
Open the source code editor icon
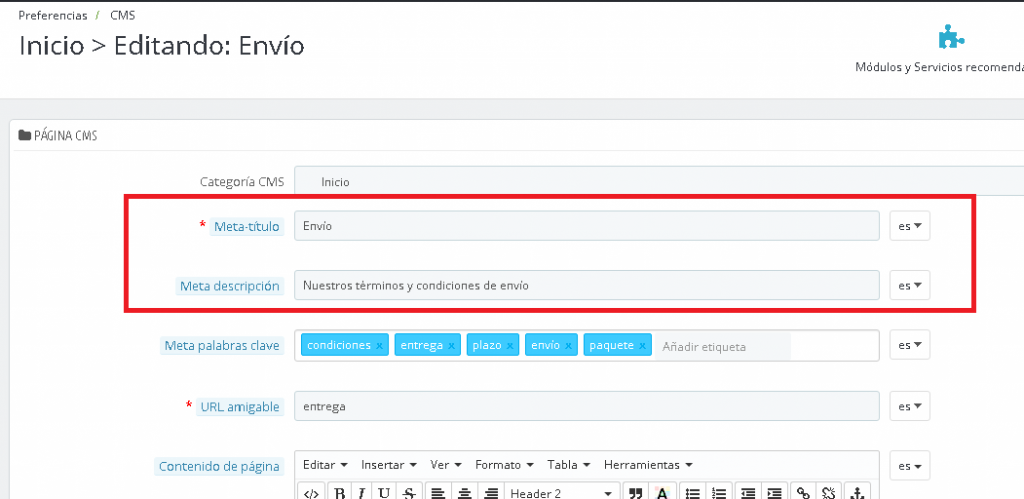pos(311,492)
